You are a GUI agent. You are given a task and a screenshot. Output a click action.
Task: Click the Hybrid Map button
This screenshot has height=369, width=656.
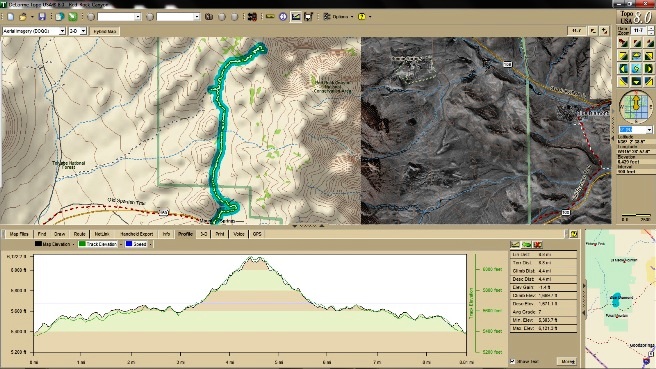pos(105,31)
